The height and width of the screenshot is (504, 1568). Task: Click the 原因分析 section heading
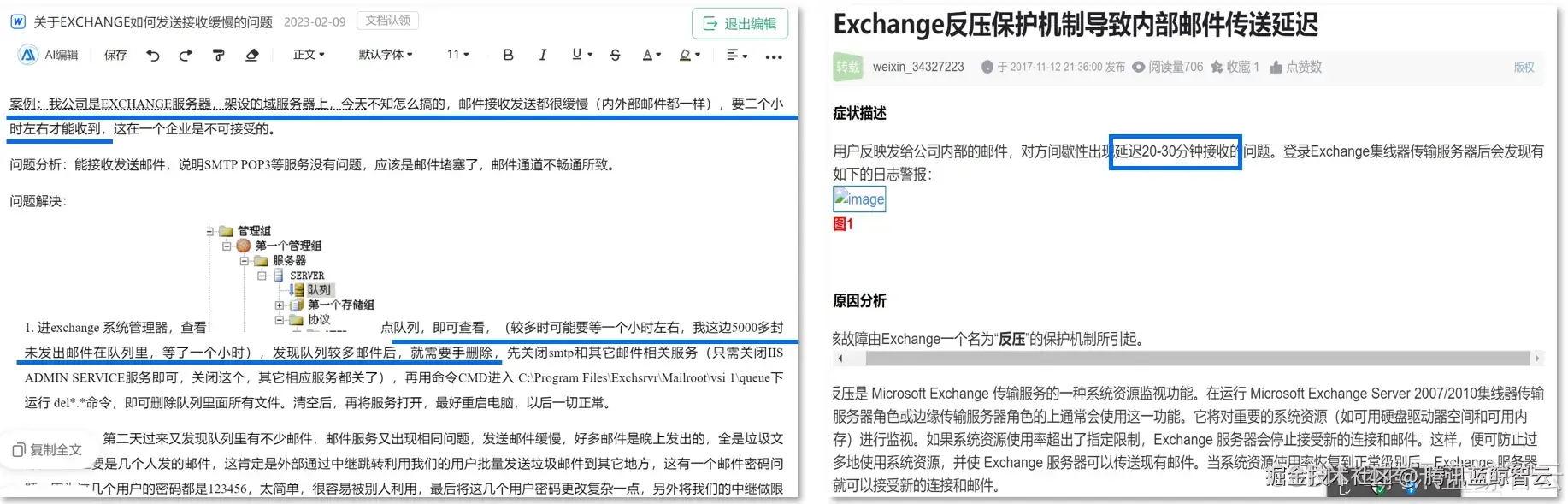[859, 300]
